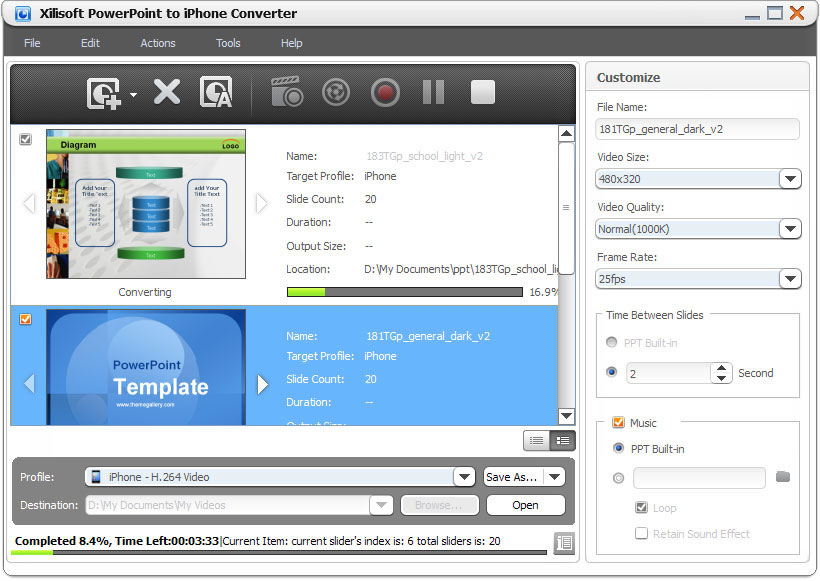This screenshot has width=820, height=581.
Task: Open the Actions menu
Action: click(x=157, y=43)
